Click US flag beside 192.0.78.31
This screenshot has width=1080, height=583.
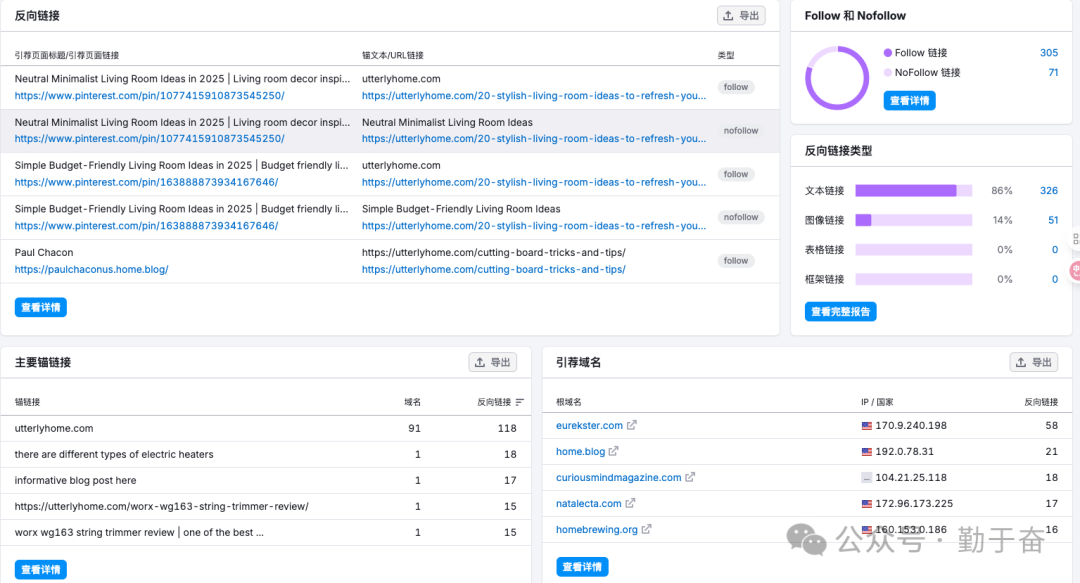point(866,452)
